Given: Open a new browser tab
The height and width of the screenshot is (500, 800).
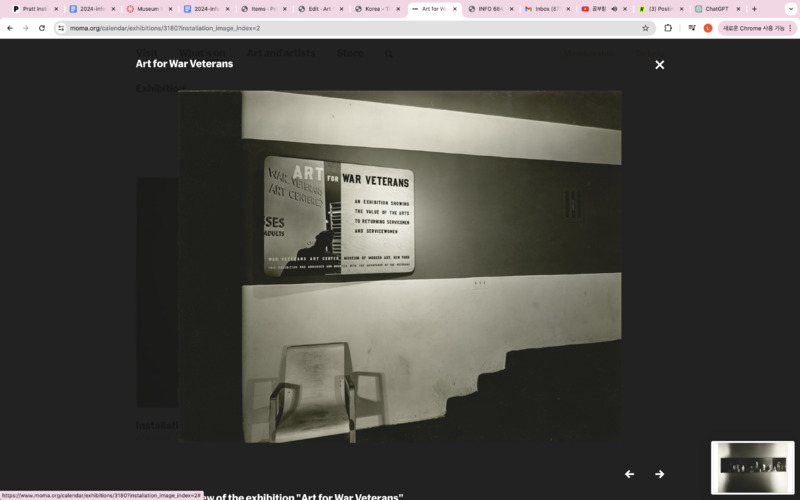Looking at the screenshot, I should (754, 9).
